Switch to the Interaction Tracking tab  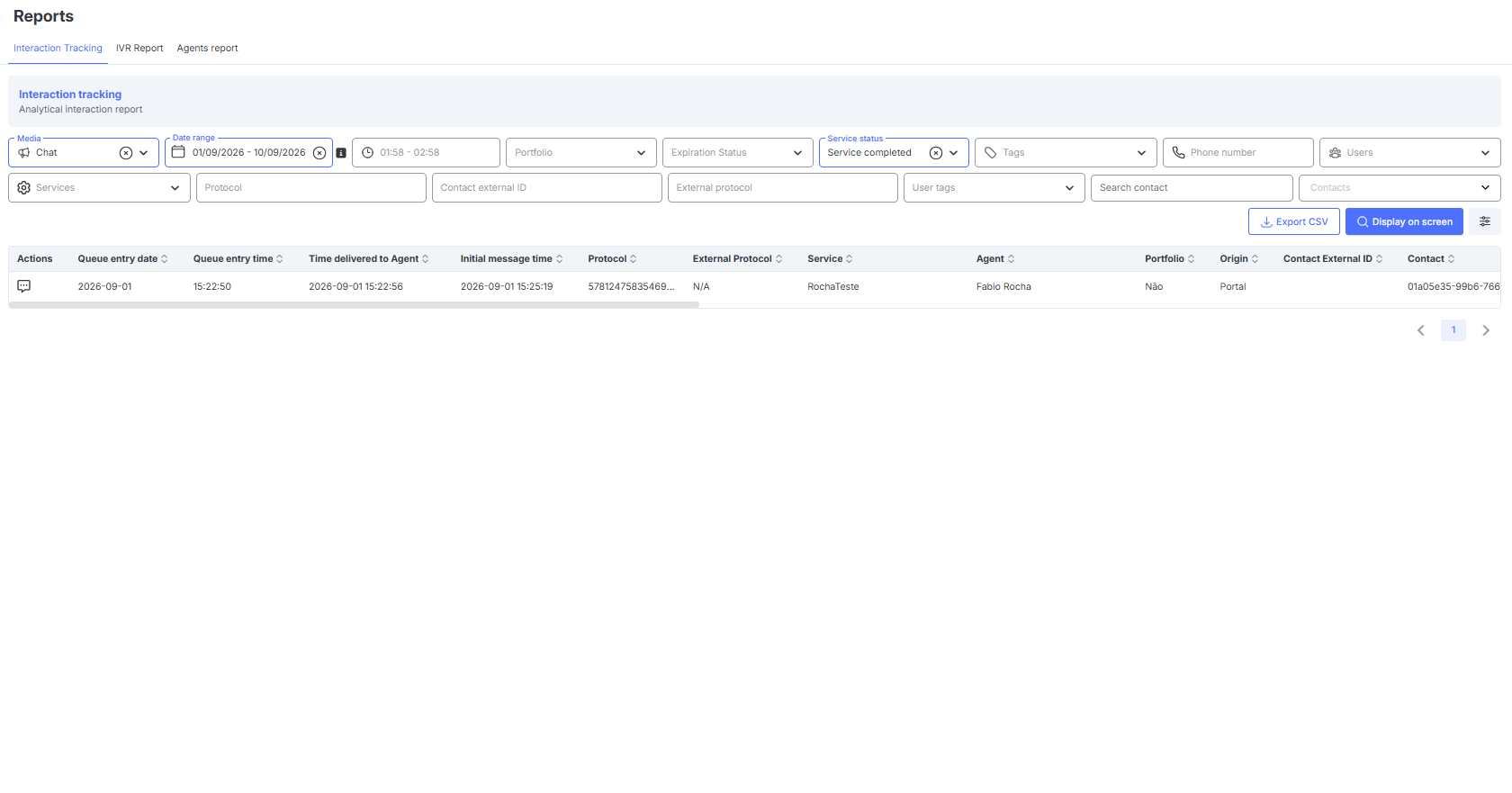[x=58, y=49]
